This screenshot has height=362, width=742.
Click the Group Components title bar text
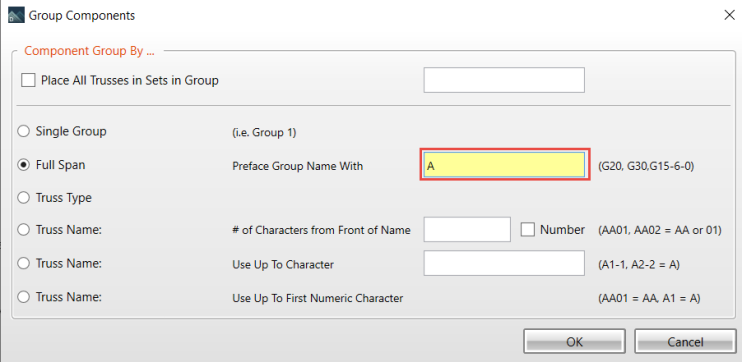click(82, 16)
